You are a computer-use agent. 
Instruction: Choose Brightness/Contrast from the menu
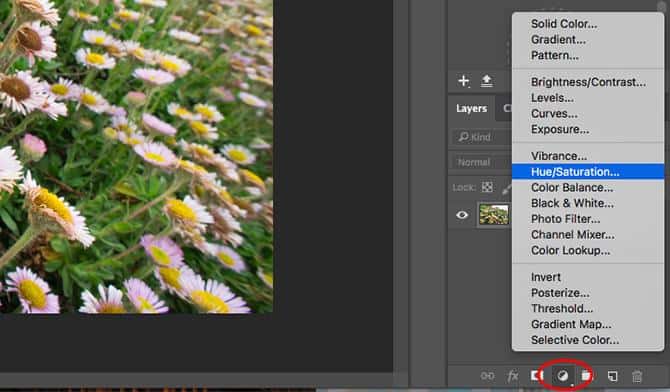tap(588, 82)
